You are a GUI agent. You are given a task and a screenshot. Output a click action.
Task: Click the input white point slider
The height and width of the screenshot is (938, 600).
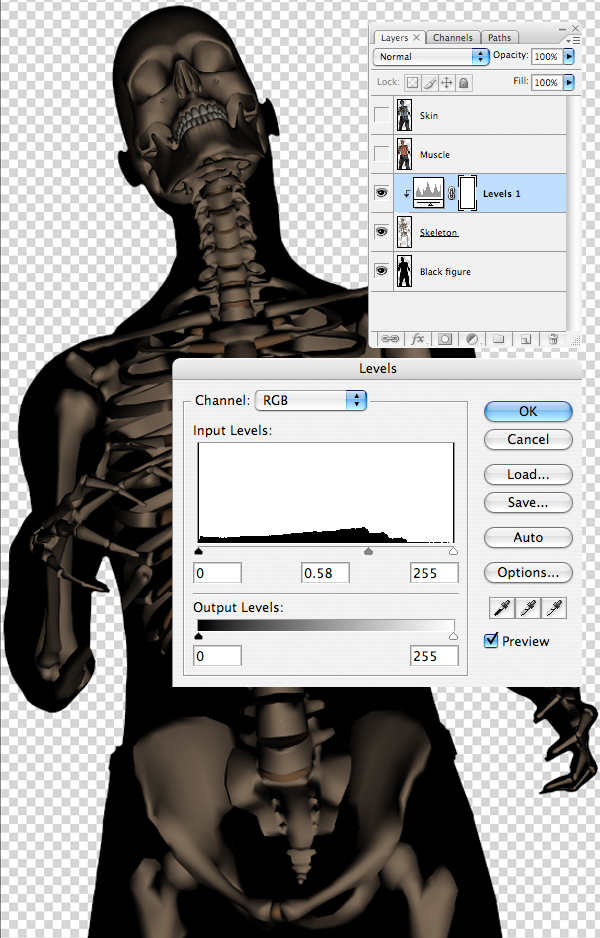(x=453, y=551)
